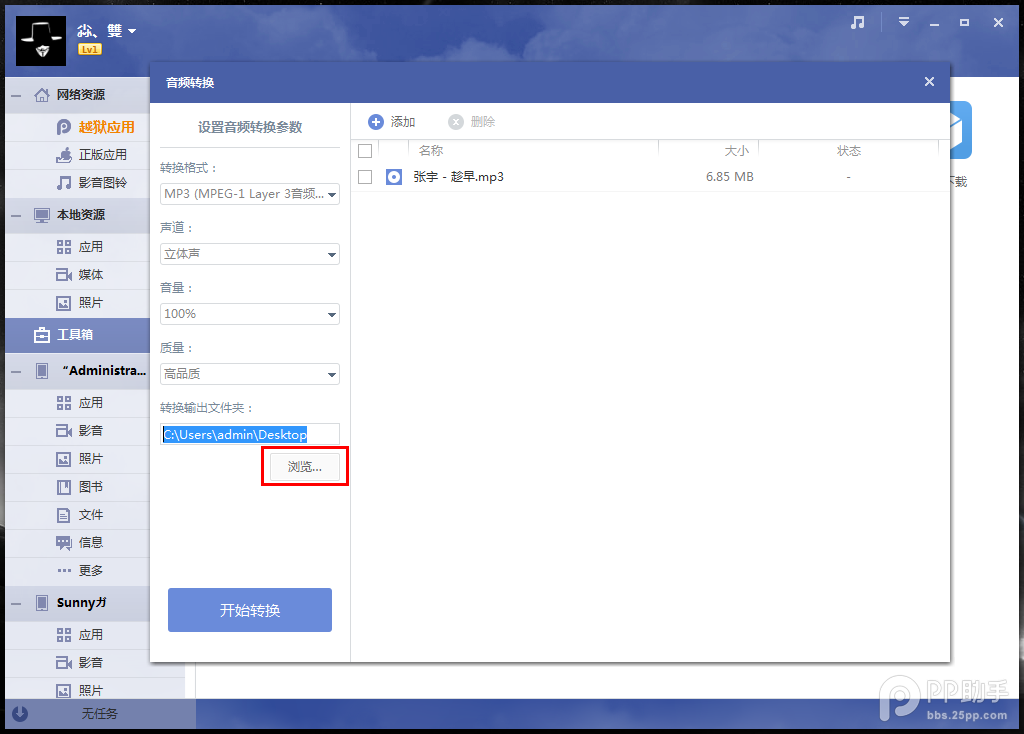The height and width of the screenshot is (734, 1024).
Task: Open the title bar dropdown menu icon
Action: (x=904, y=22)
